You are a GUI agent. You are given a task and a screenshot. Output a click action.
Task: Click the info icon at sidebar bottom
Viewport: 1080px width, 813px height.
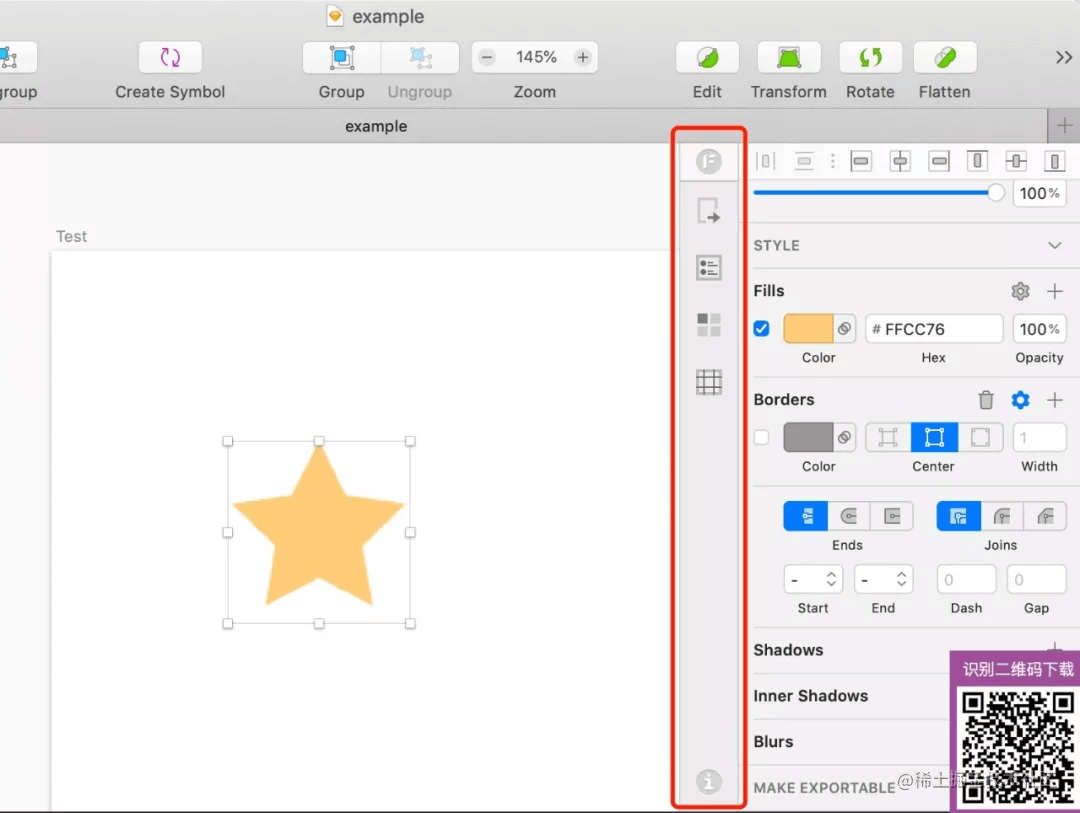[709, 781]
